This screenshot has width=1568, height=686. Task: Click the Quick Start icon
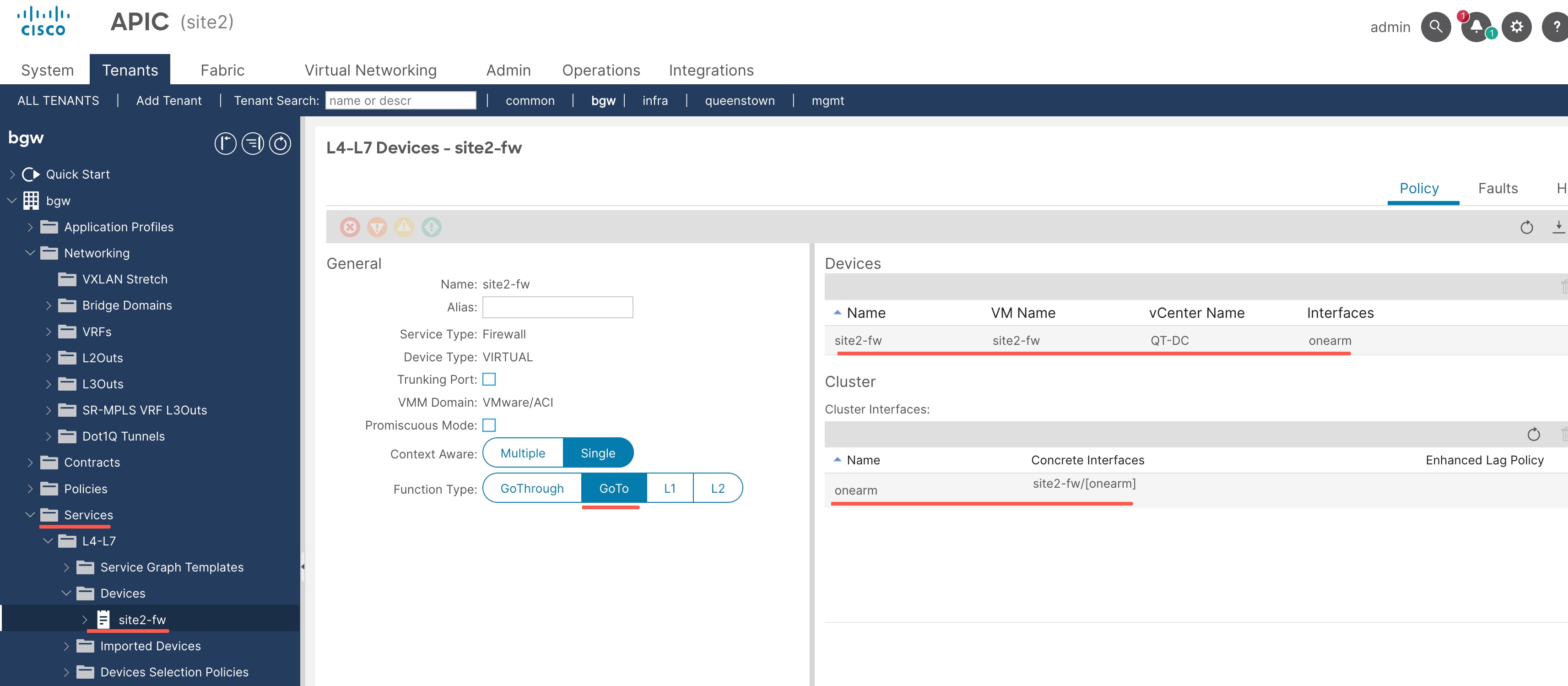click(30, 174)
